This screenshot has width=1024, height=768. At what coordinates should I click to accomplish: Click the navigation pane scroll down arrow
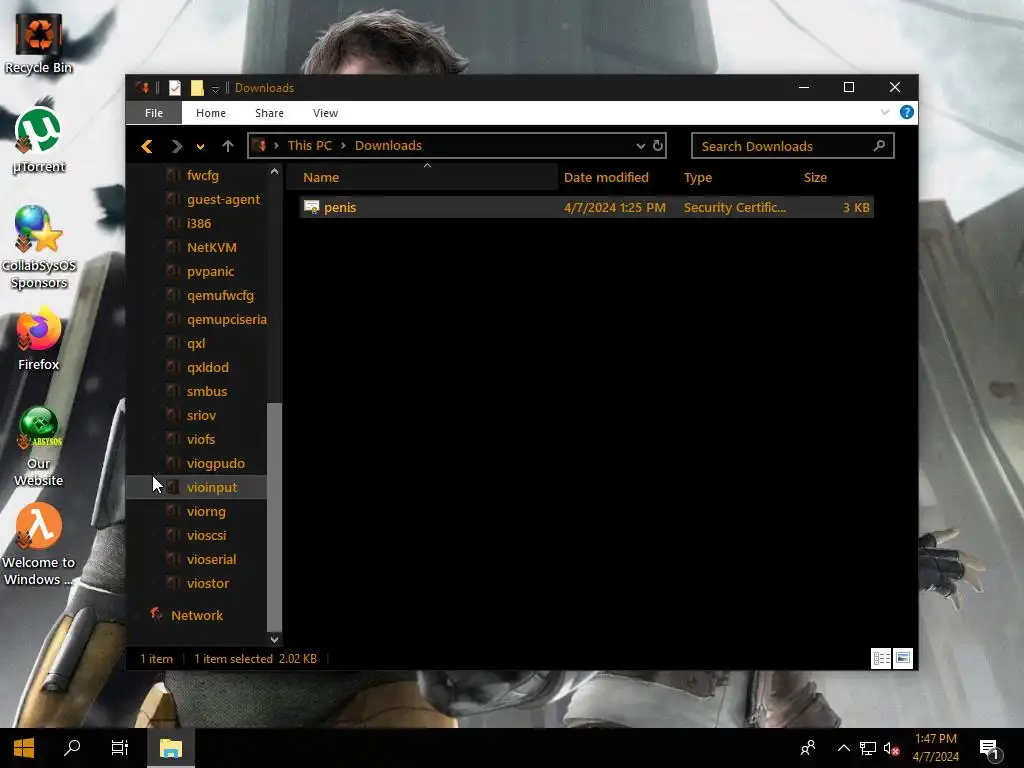tap(274, 640)
